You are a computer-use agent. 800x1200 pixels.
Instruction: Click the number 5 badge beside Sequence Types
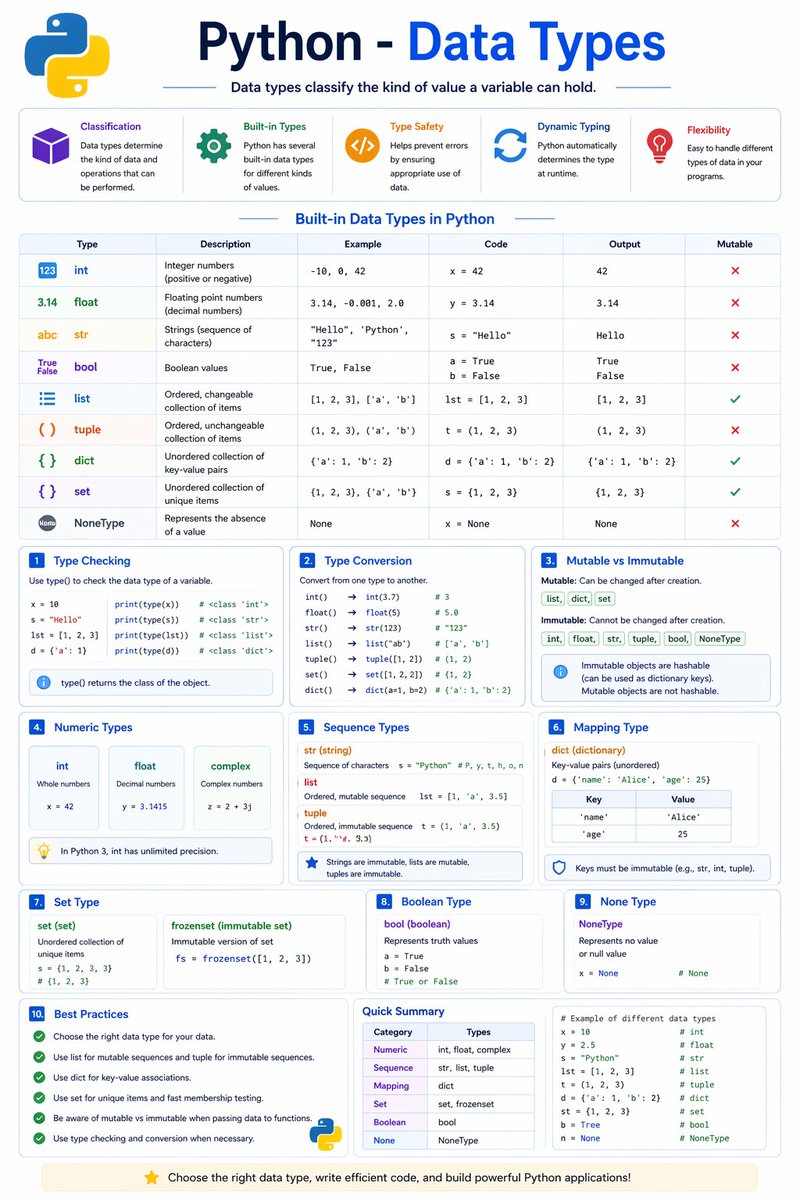click(x=307, y=727)
